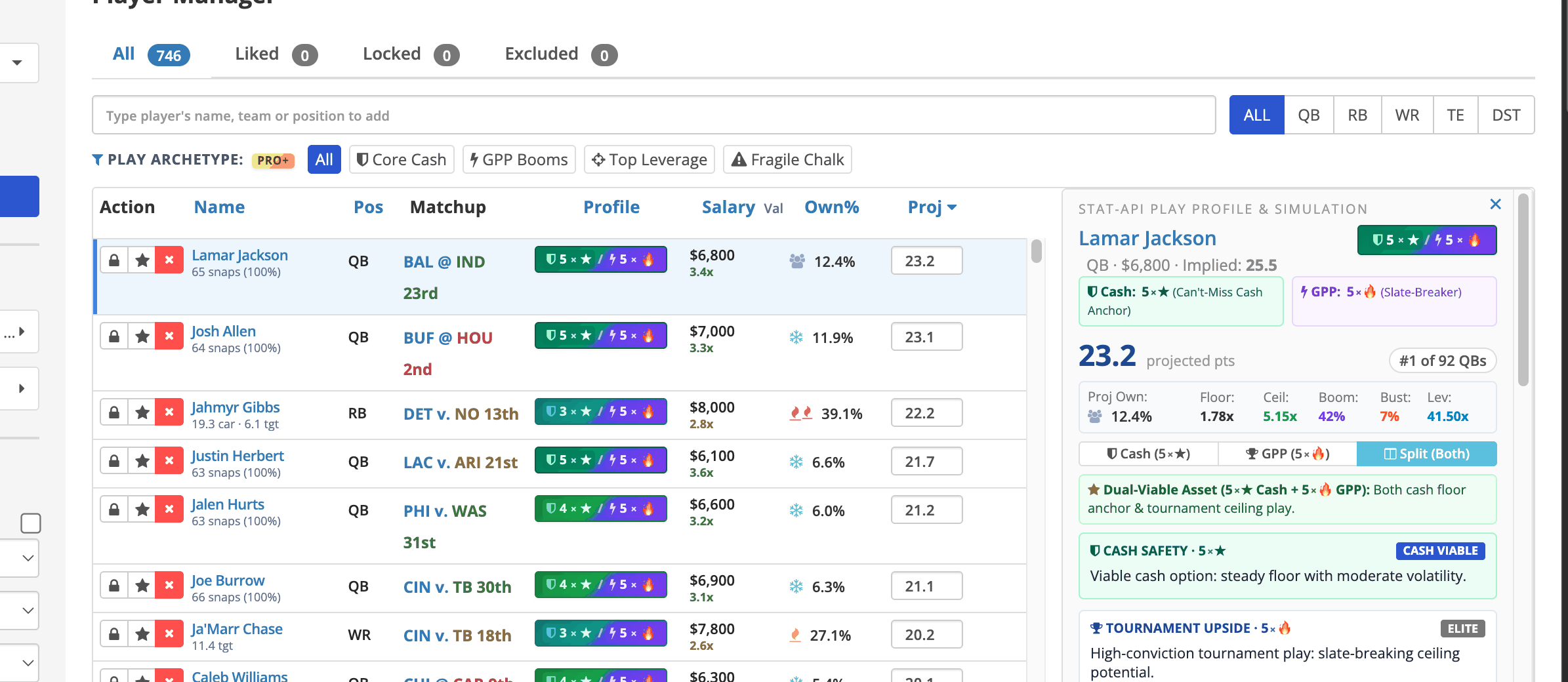Open the BAL @ IND matchup link
Screen dimensions: 1568x682
(x=444, y=262)
